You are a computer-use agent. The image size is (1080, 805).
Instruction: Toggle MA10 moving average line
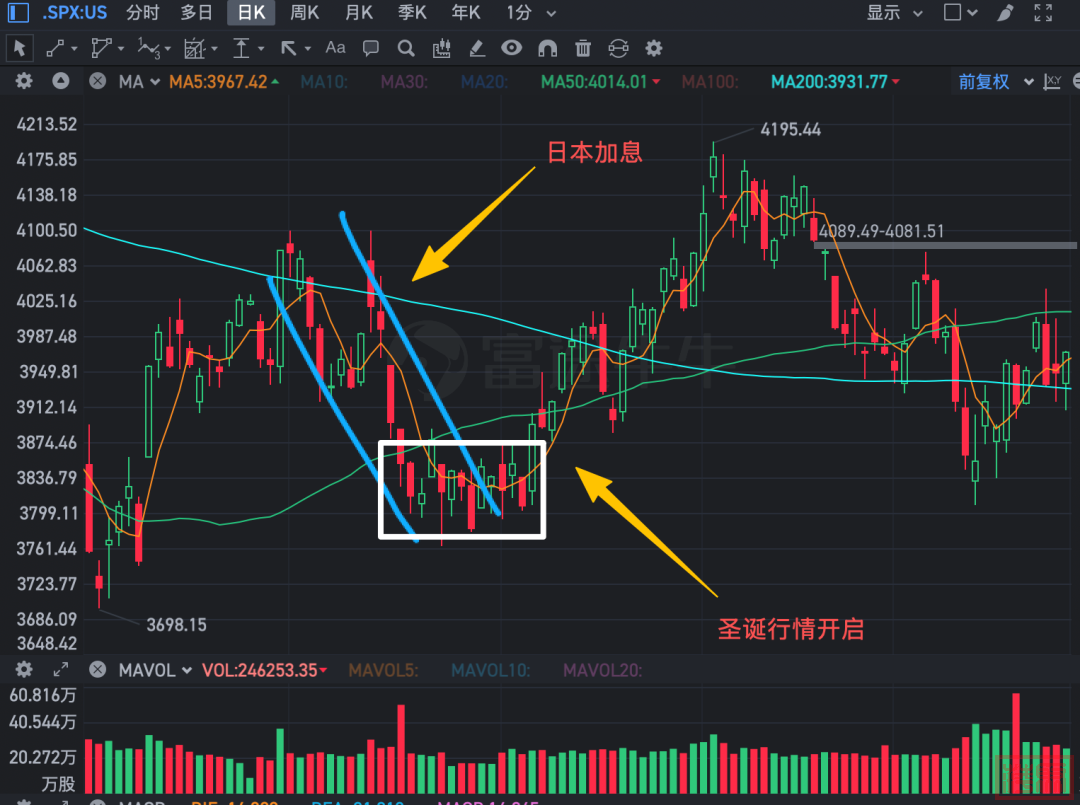click(x=324, y=82)
